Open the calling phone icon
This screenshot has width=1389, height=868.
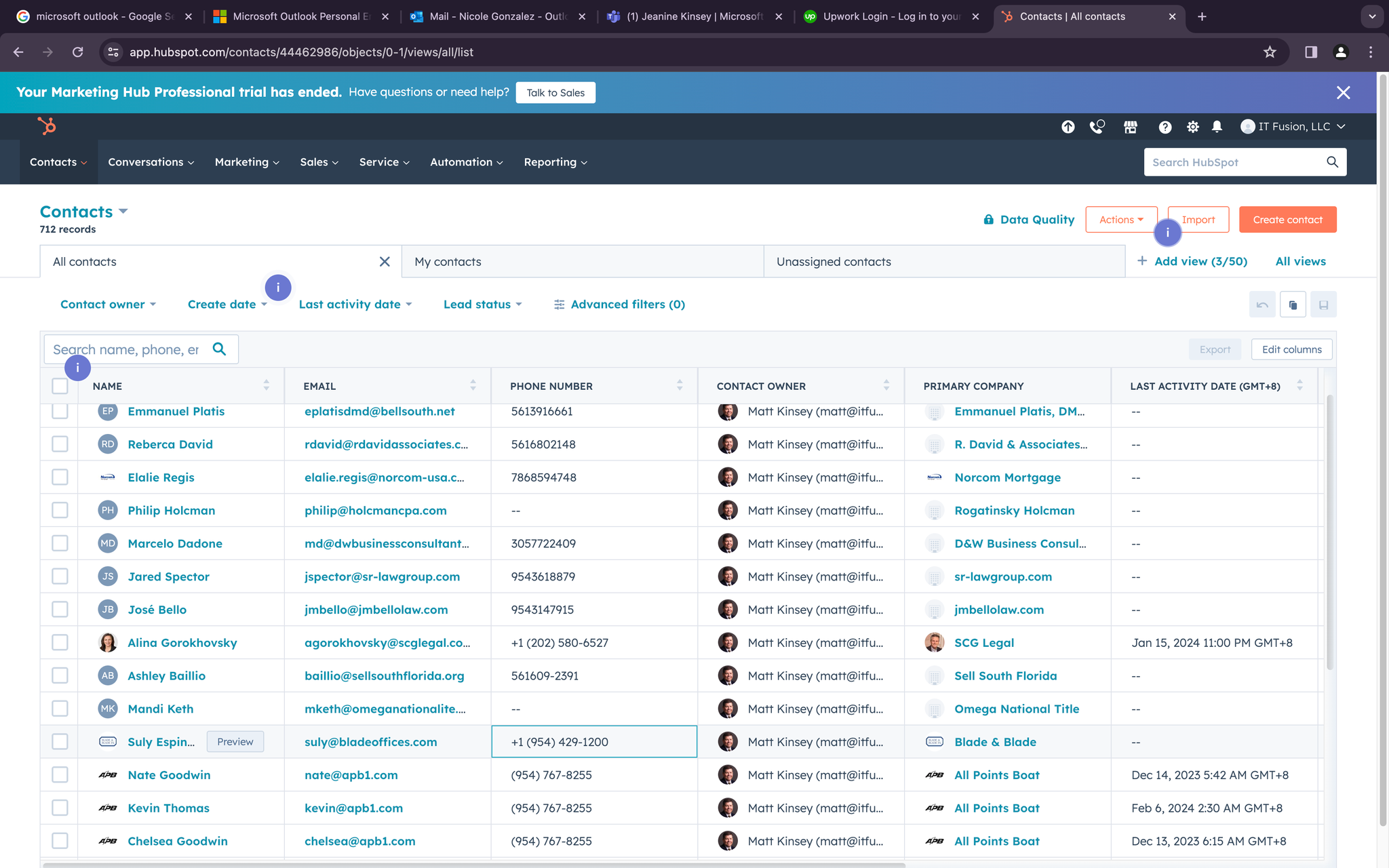coord(1097,127)
